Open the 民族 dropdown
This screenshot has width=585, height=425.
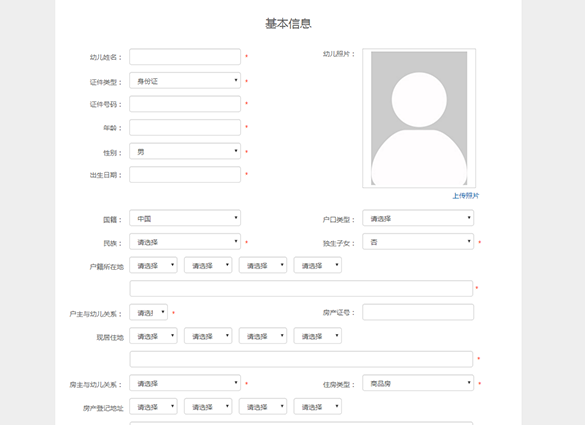pos(185,242)
